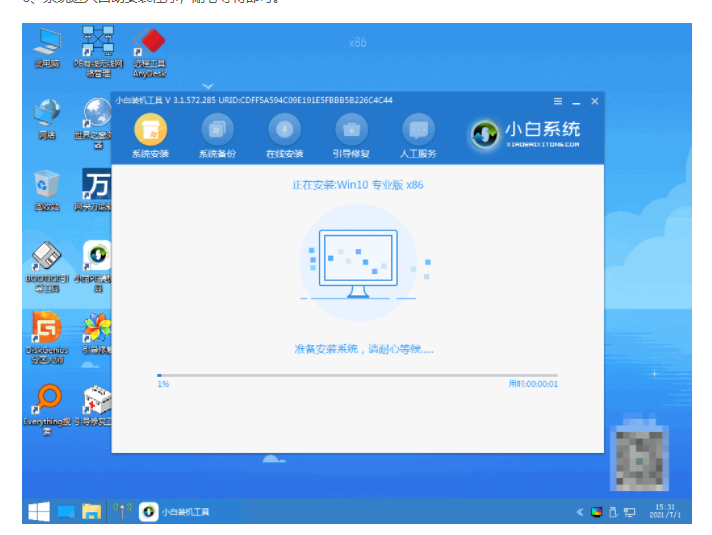Launch DiskGenius partition tool icon
The image size is (712, 535).
pos(47,338)
